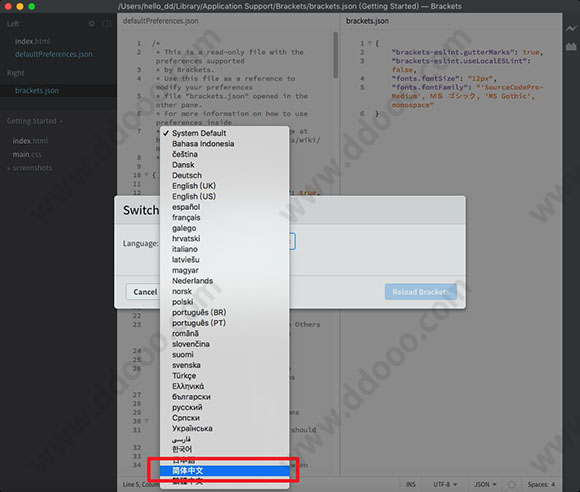Pick svenska from the list
This screenshot has width=580, height=492.
tap(225, 365)
